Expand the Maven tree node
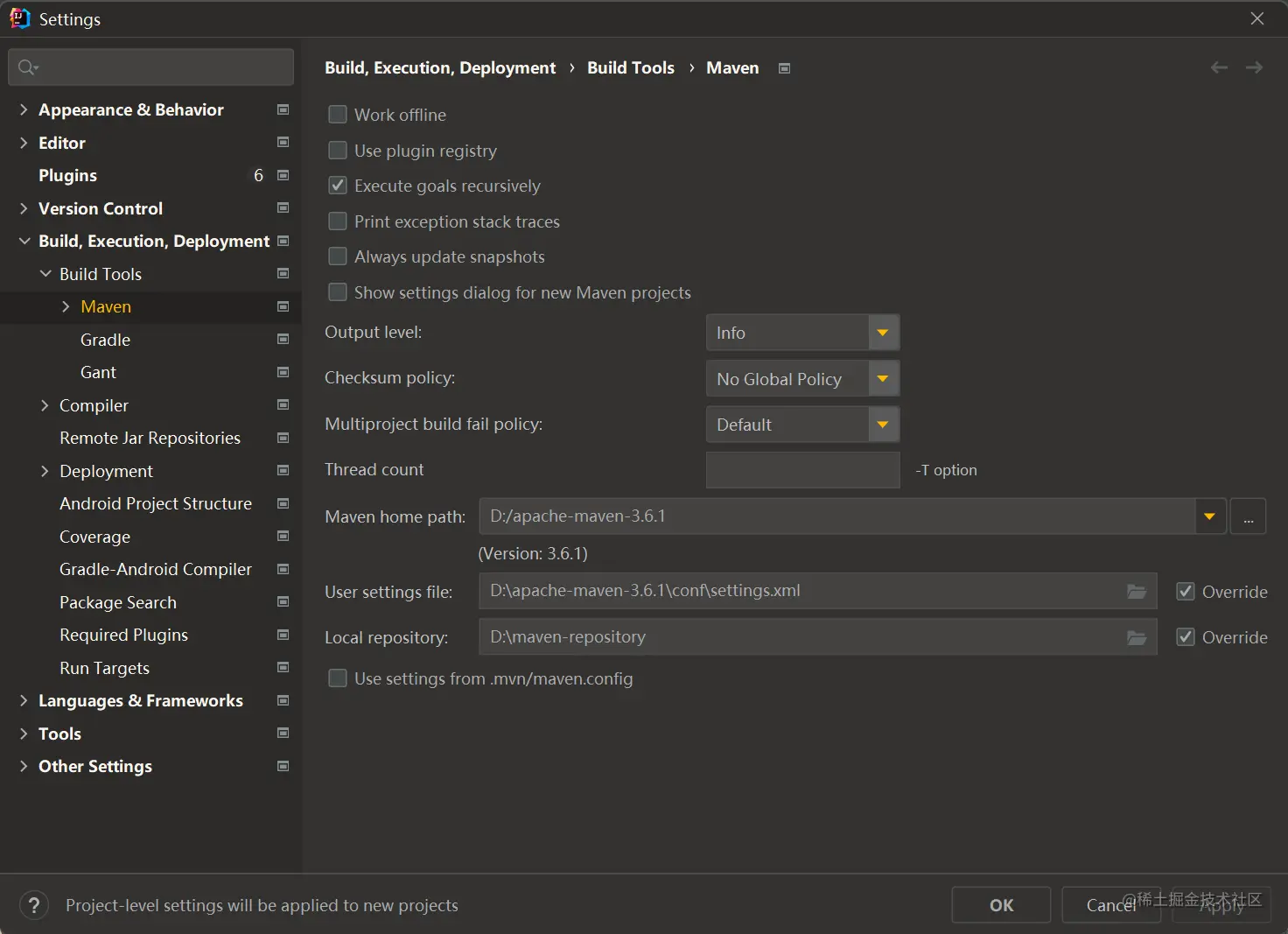The width and height of the screenshot is (1288, 934). coord(66,306)
